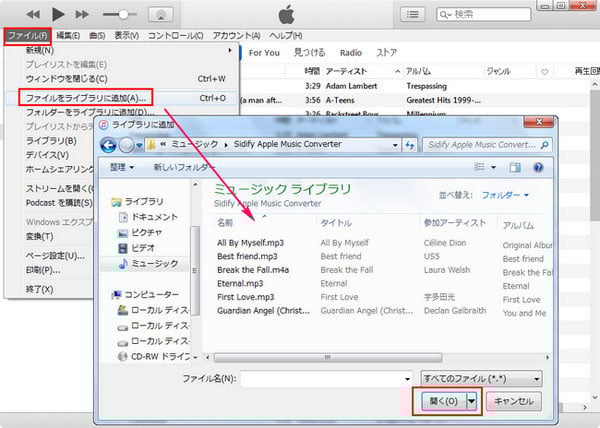Focus the iTunes 検索 search box
The image size is (600, 428).
[484, 15]
